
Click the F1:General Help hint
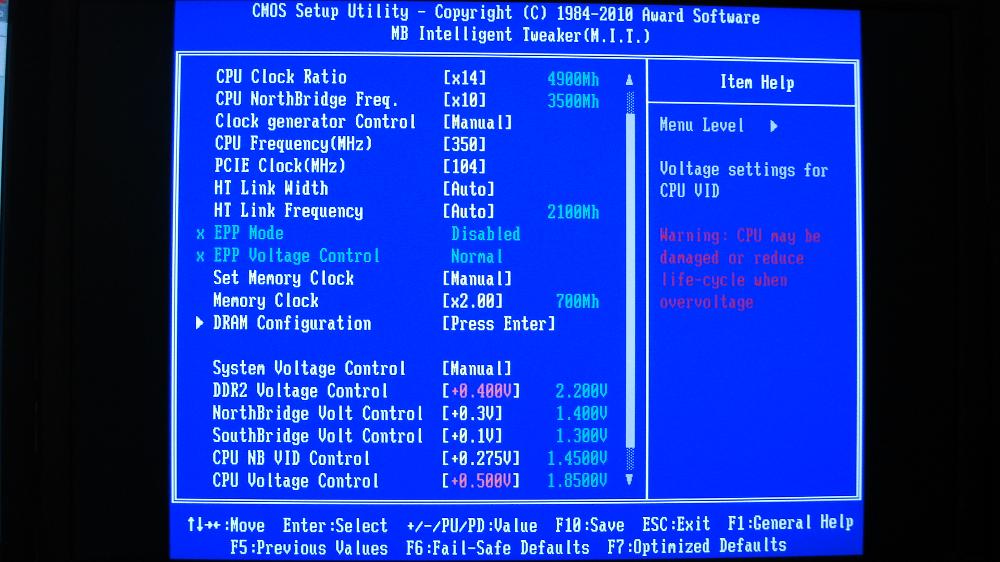[791, 523]
